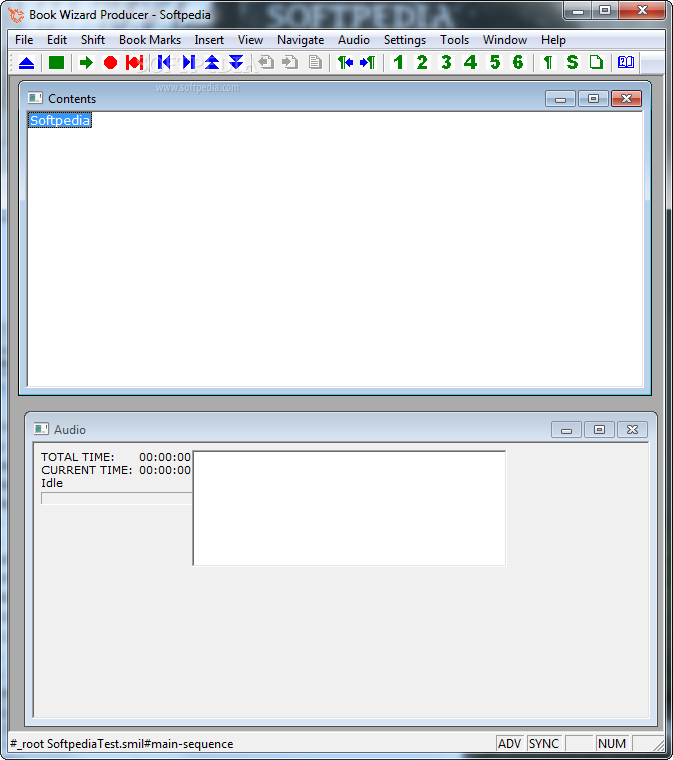The width and height of the screenshot is (673, 760).
Task: Click the red punch-in record icon
Action: 134,63
